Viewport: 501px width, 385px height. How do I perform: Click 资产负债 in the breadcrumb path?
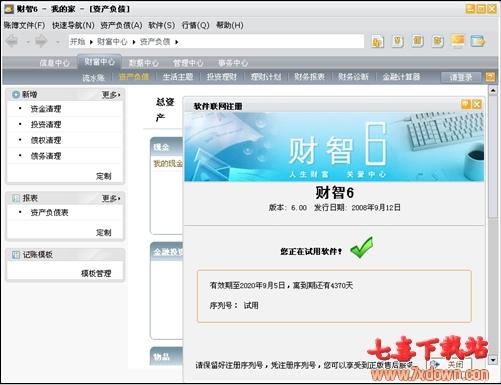(x=155, y=42)
